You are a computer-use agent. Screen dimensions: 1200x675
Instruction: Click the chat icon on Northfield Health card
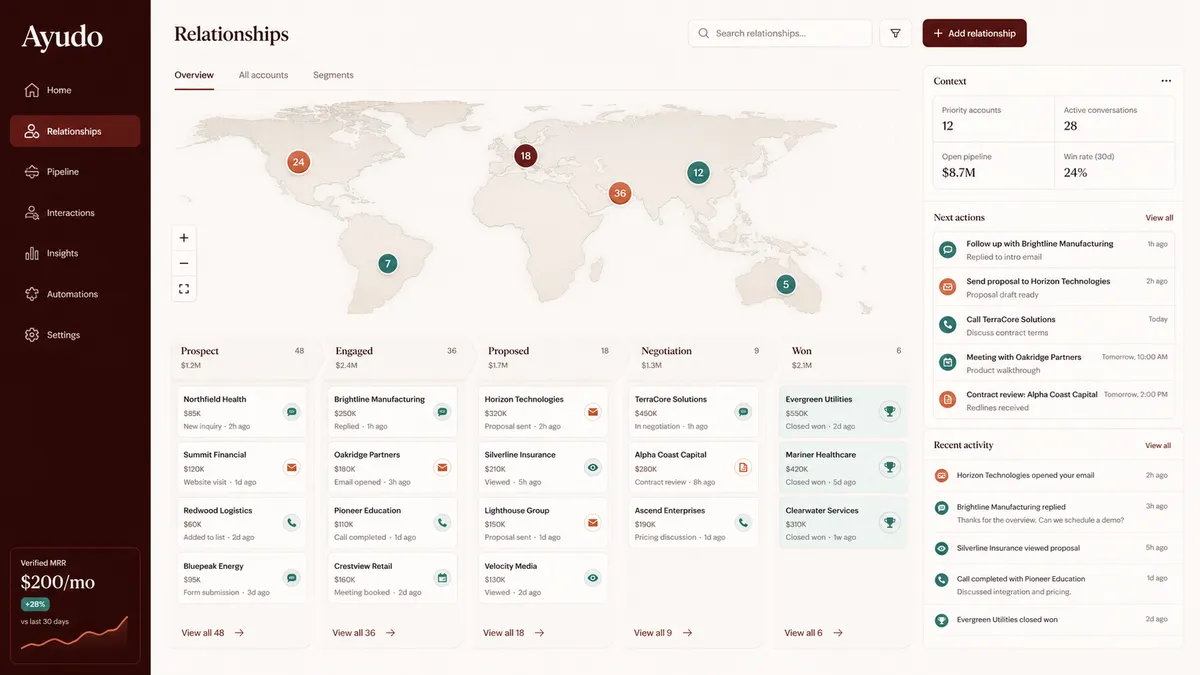(x=291, y=411)
